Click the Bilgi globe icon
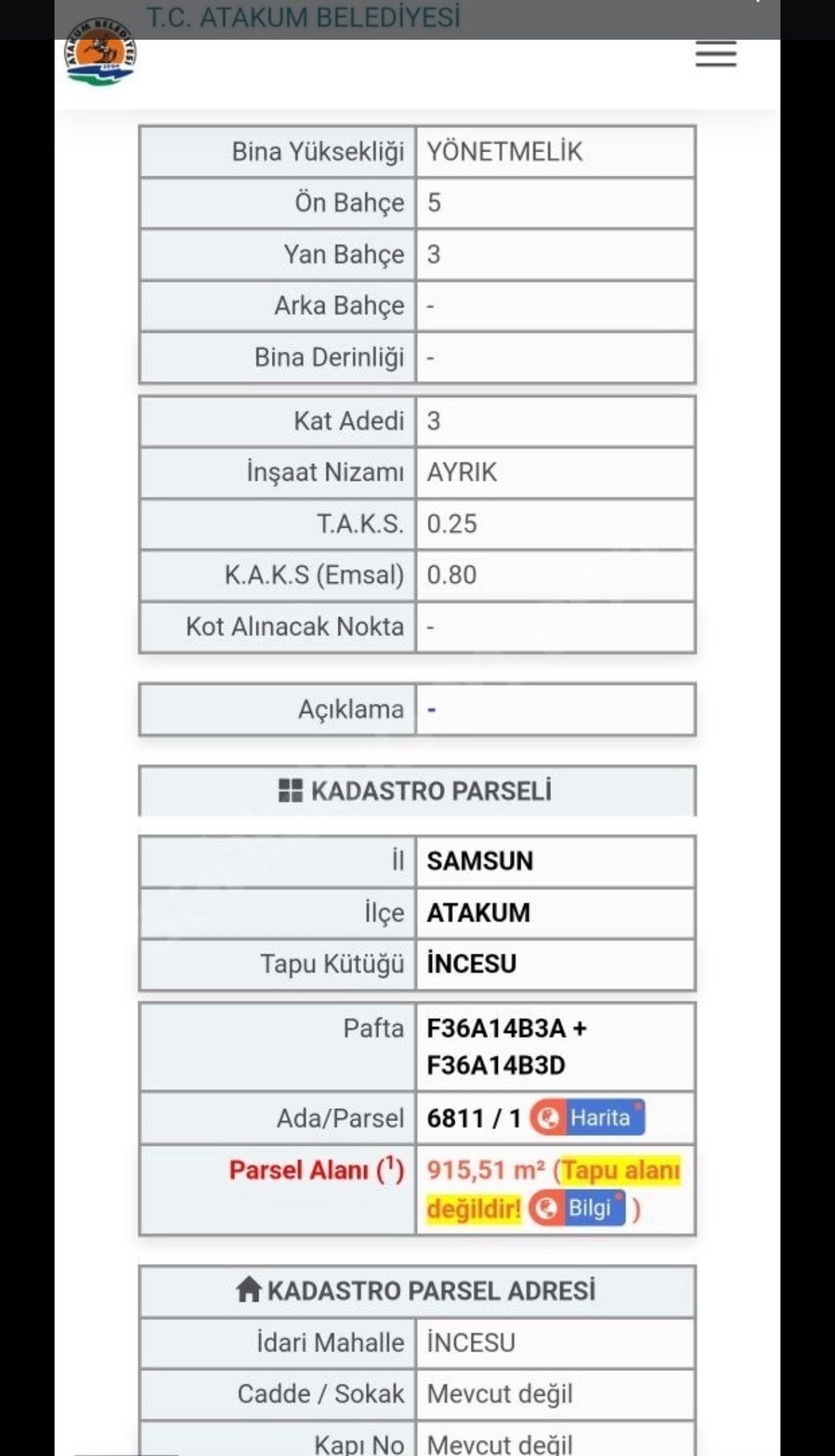This screenshot has width=835, height=1456. click(546, 1208)
